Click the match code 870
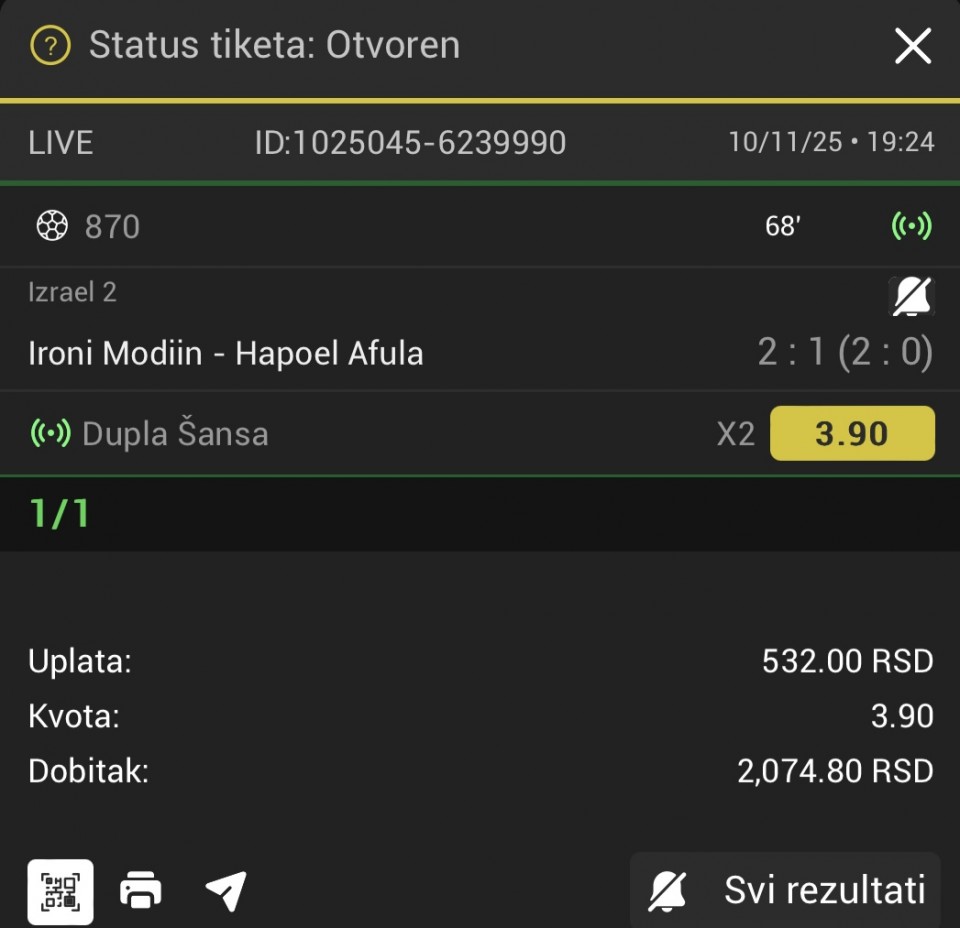This screenshot has height=928, width=960. (112, 227)
